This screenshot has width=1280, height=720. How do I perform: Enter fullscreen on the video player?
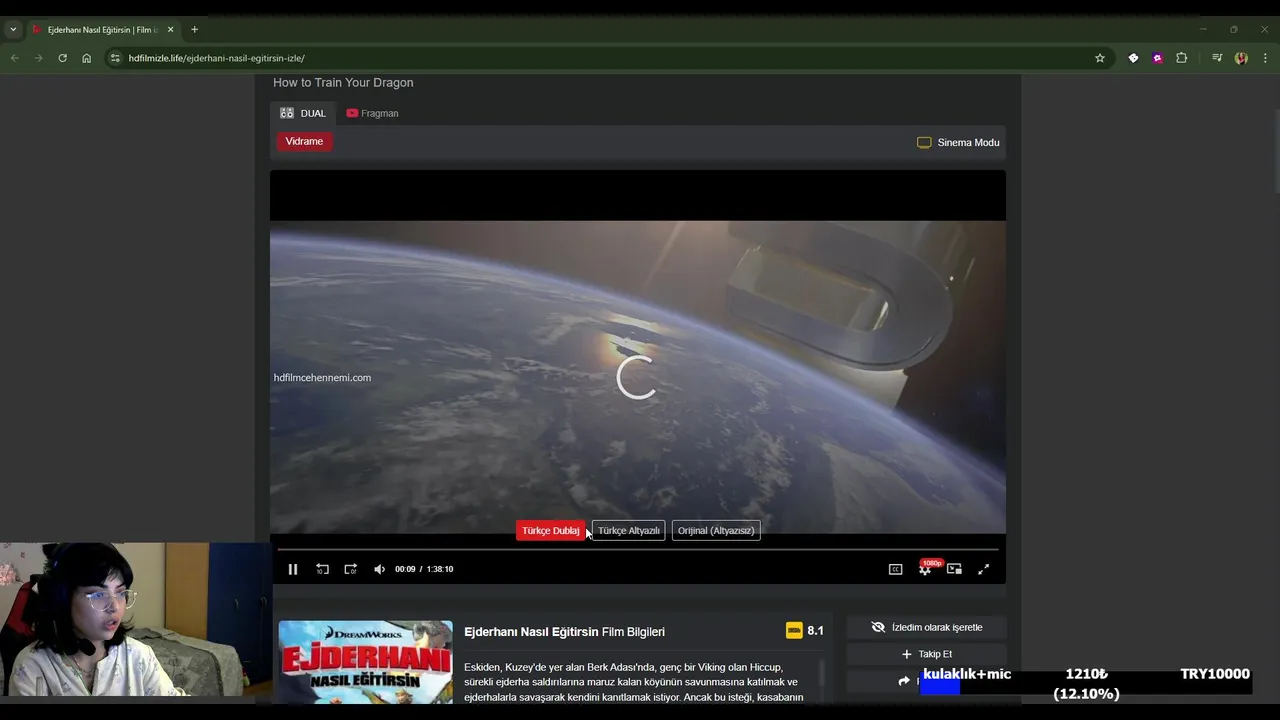(984, 569)
